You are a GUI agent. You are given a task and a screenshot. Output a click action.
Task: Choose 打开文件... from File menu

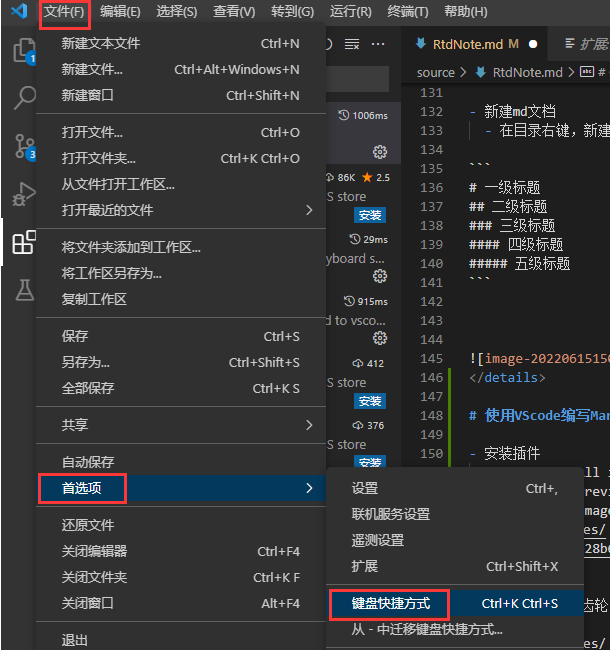(181, 133)
